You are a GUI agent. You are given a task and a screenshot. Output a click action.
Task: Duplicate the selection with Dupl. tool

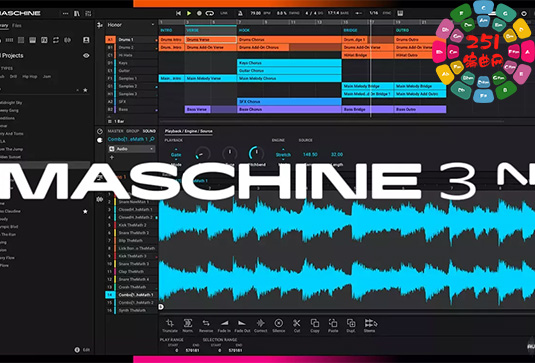(351, 325)
